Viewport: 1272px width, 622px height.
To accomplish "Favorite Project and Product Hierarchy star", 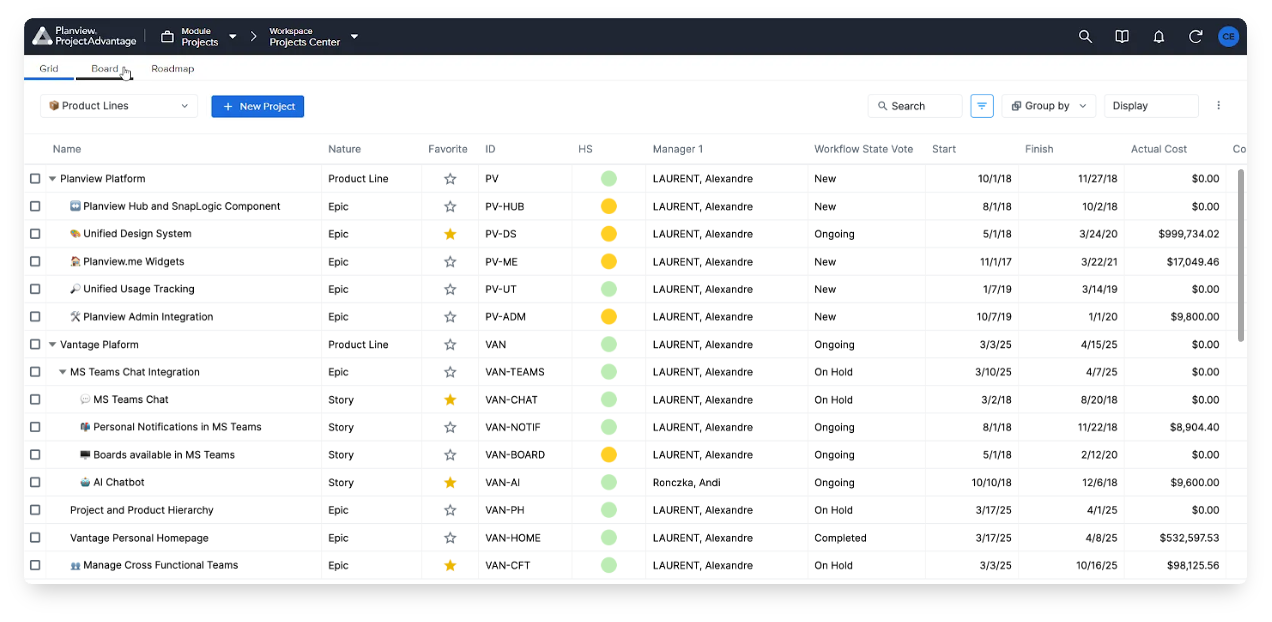I will click(x=450, y=510).
